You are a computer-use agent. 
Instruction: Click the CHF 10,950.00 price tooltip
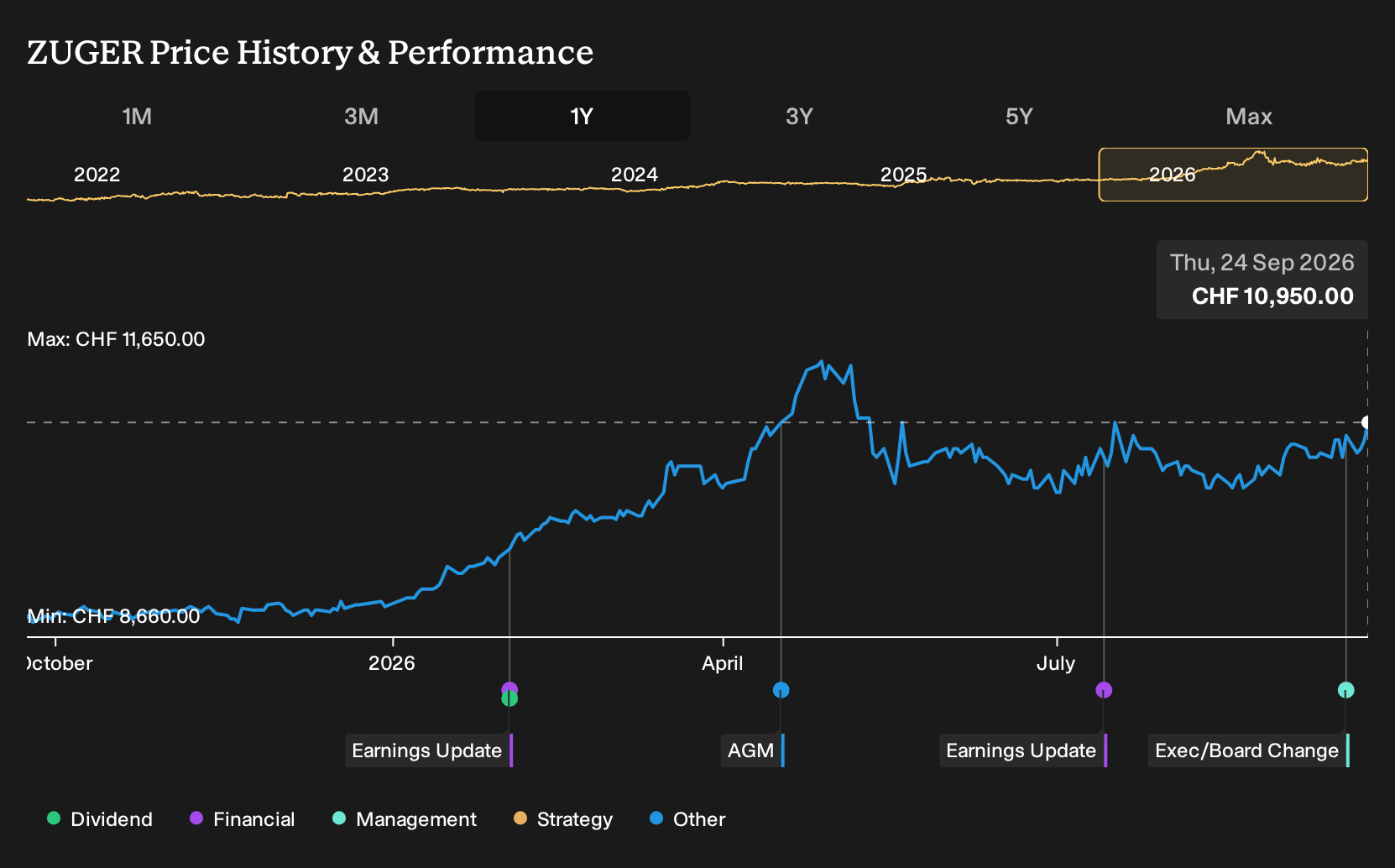pyautogui.click(x=1262, y=280)
